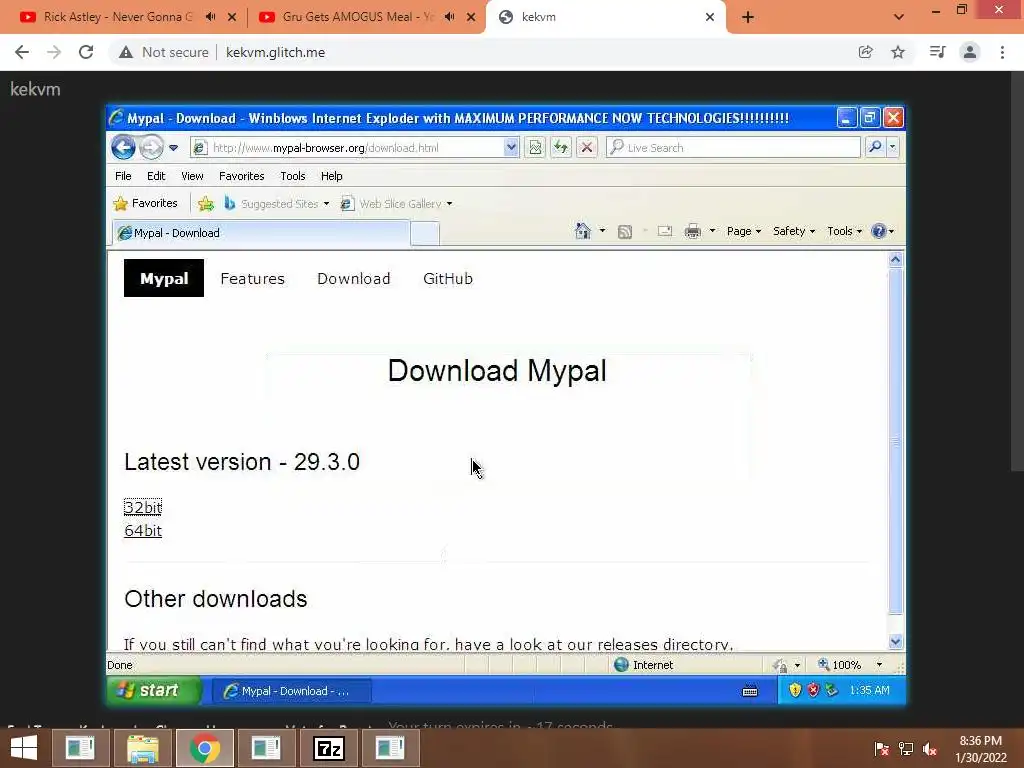The image size is (1024, 768).
Task: Expand the IE address bar dropdown
Action: [511, 148]
